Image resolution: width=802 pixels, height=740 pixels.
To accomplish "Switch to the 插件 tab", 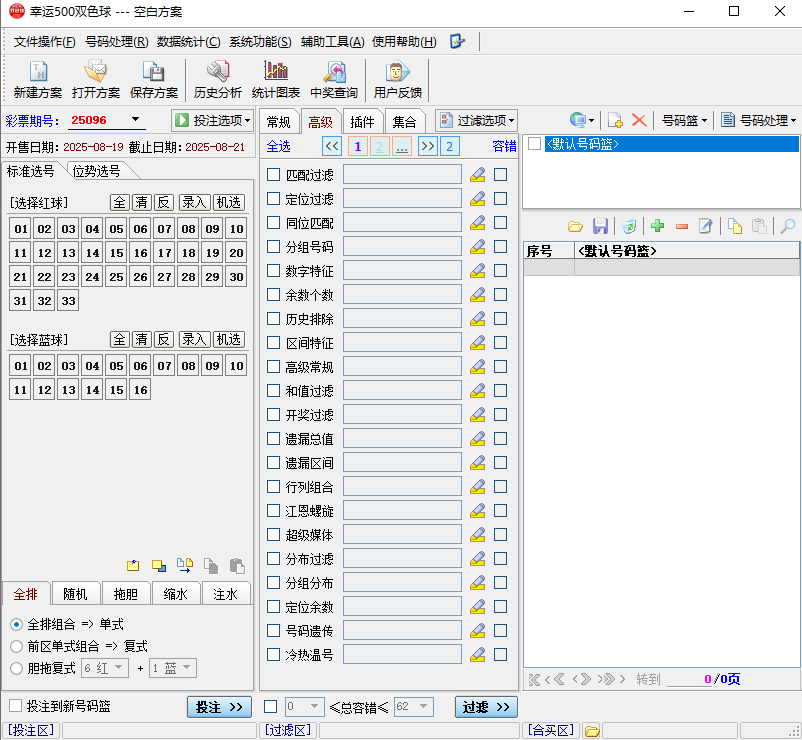I will pos(362,122).
